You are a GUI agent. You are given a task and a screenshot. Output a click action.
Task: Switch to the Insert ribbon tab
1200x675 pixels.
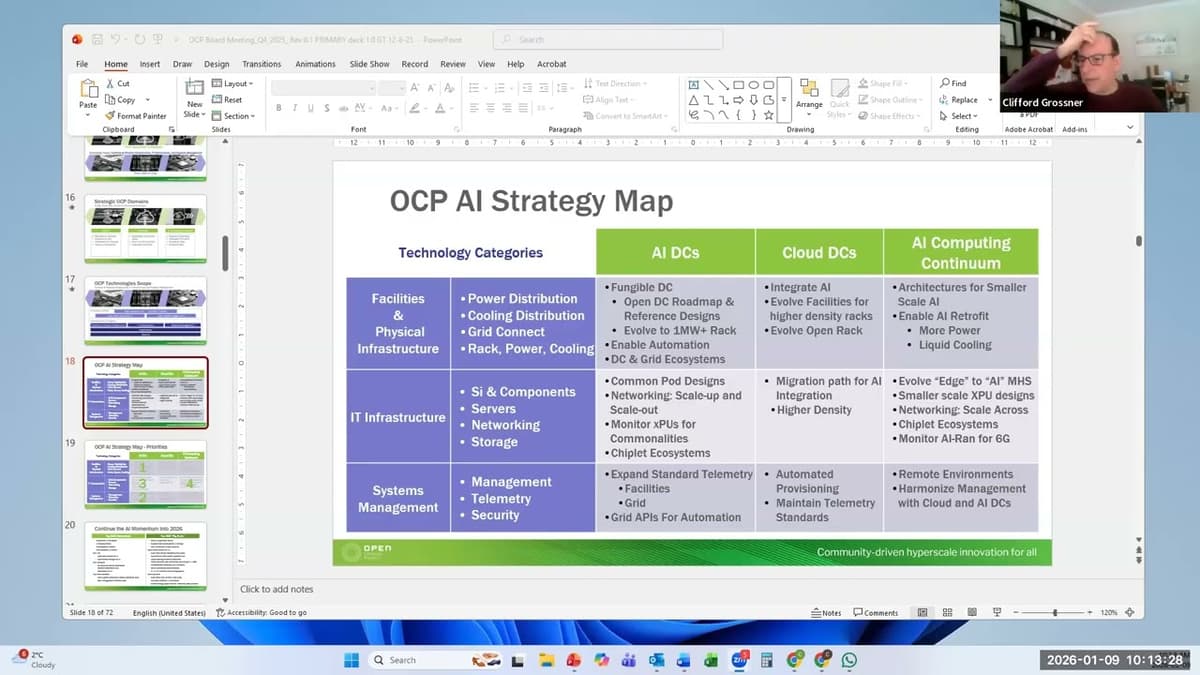point(148,63)
